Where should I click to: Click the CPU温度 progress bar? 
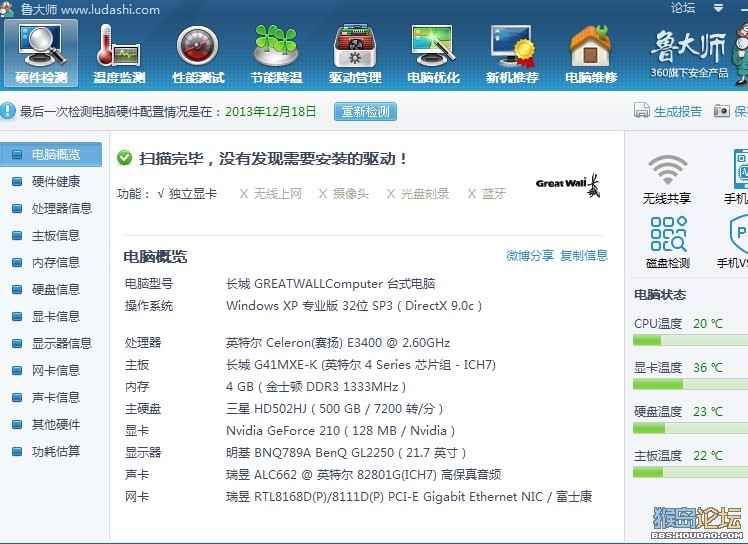[690, 340]
